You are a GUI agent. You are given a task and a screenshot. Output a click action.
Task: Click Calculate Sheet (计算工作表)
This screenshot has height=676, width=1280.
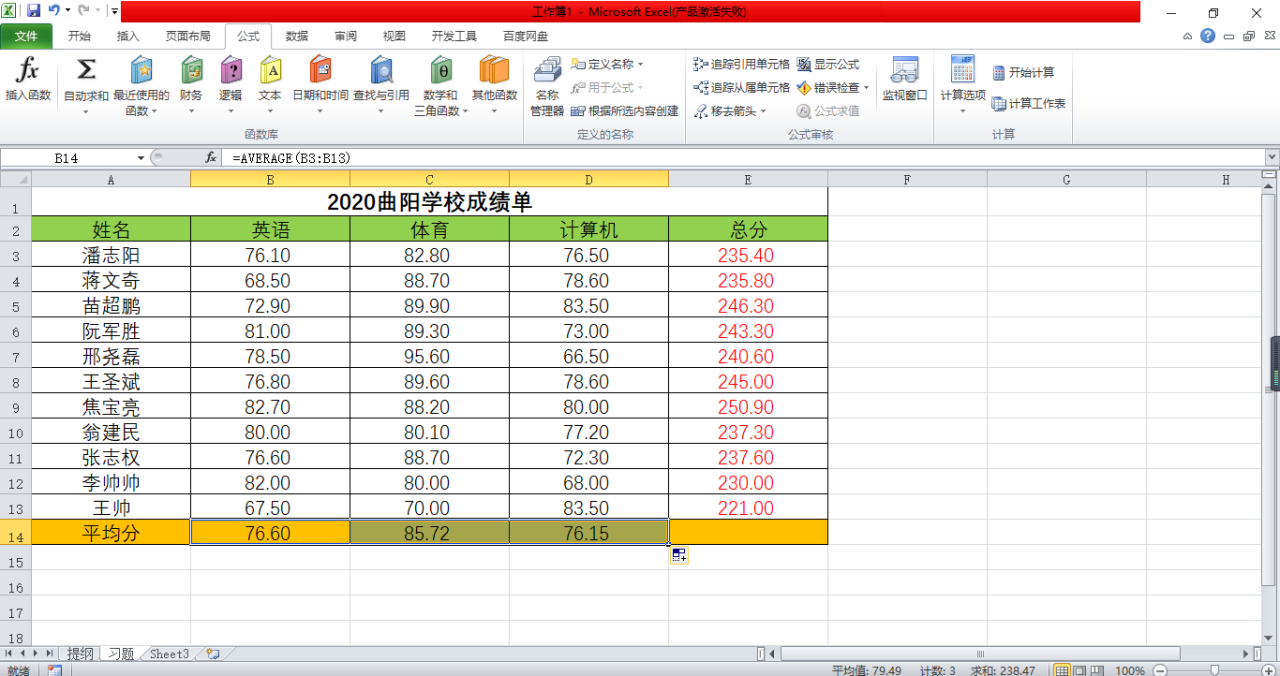coord(1029,103)
